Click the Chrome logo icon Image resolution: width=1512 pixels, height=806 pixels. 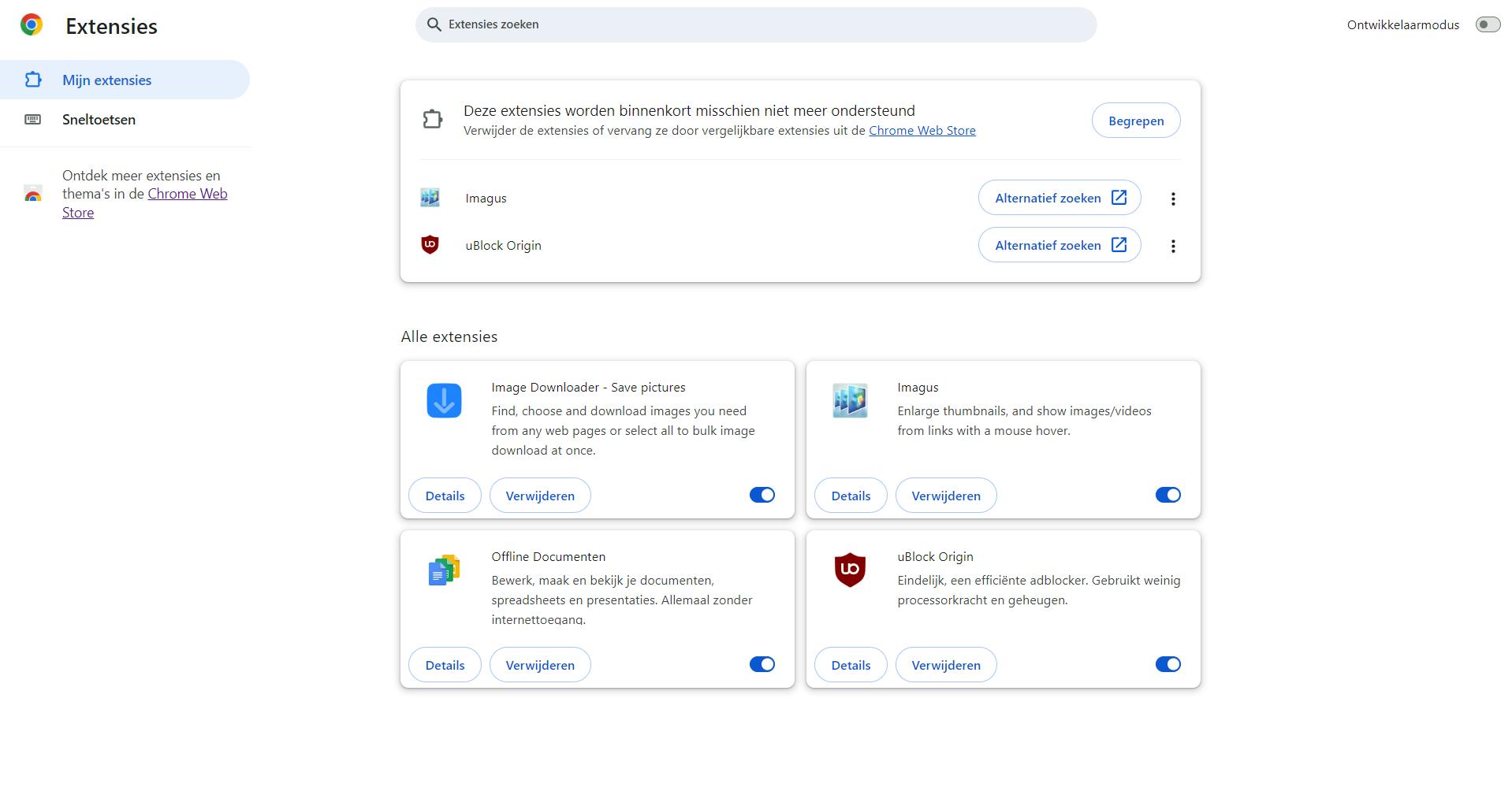pos(32,25)
